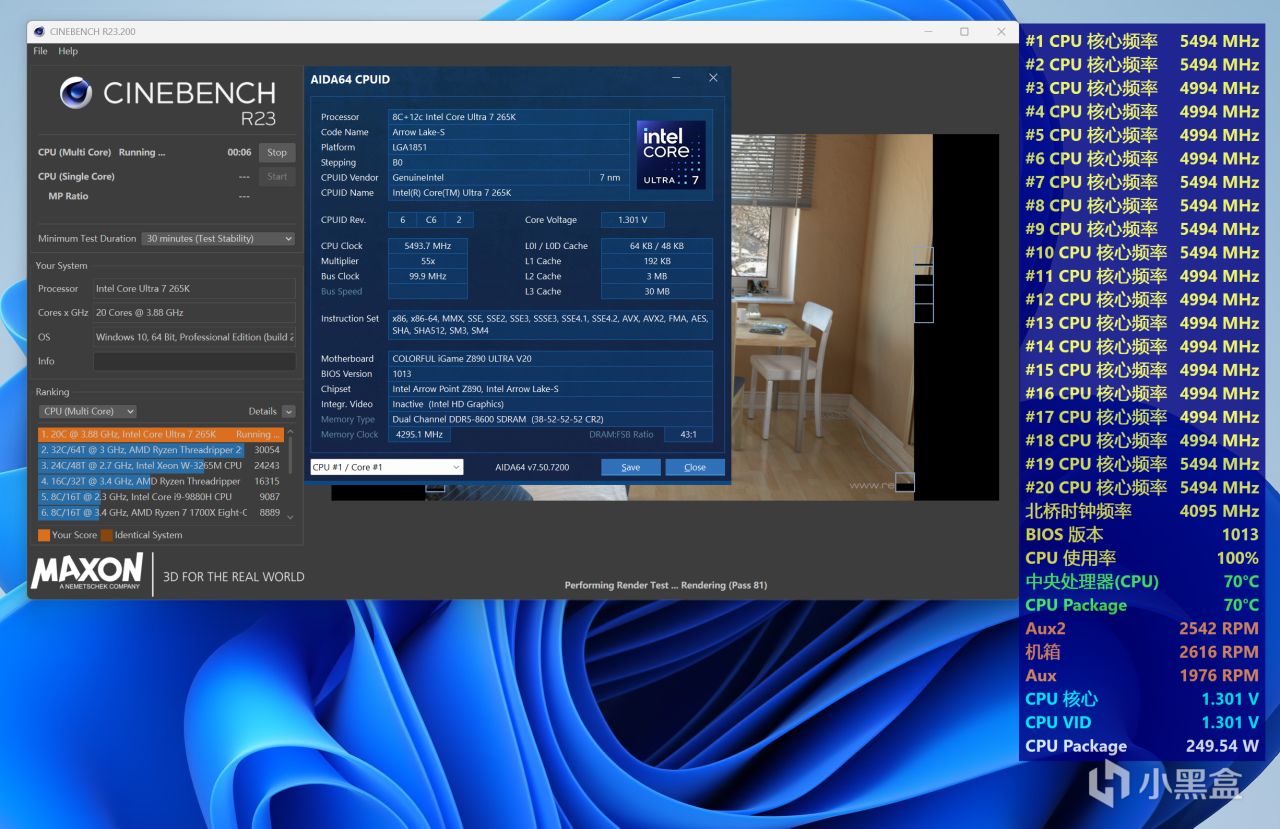Close the Cinebench R23 window
Screen dimensions: 1280x829
point(1001,31)
